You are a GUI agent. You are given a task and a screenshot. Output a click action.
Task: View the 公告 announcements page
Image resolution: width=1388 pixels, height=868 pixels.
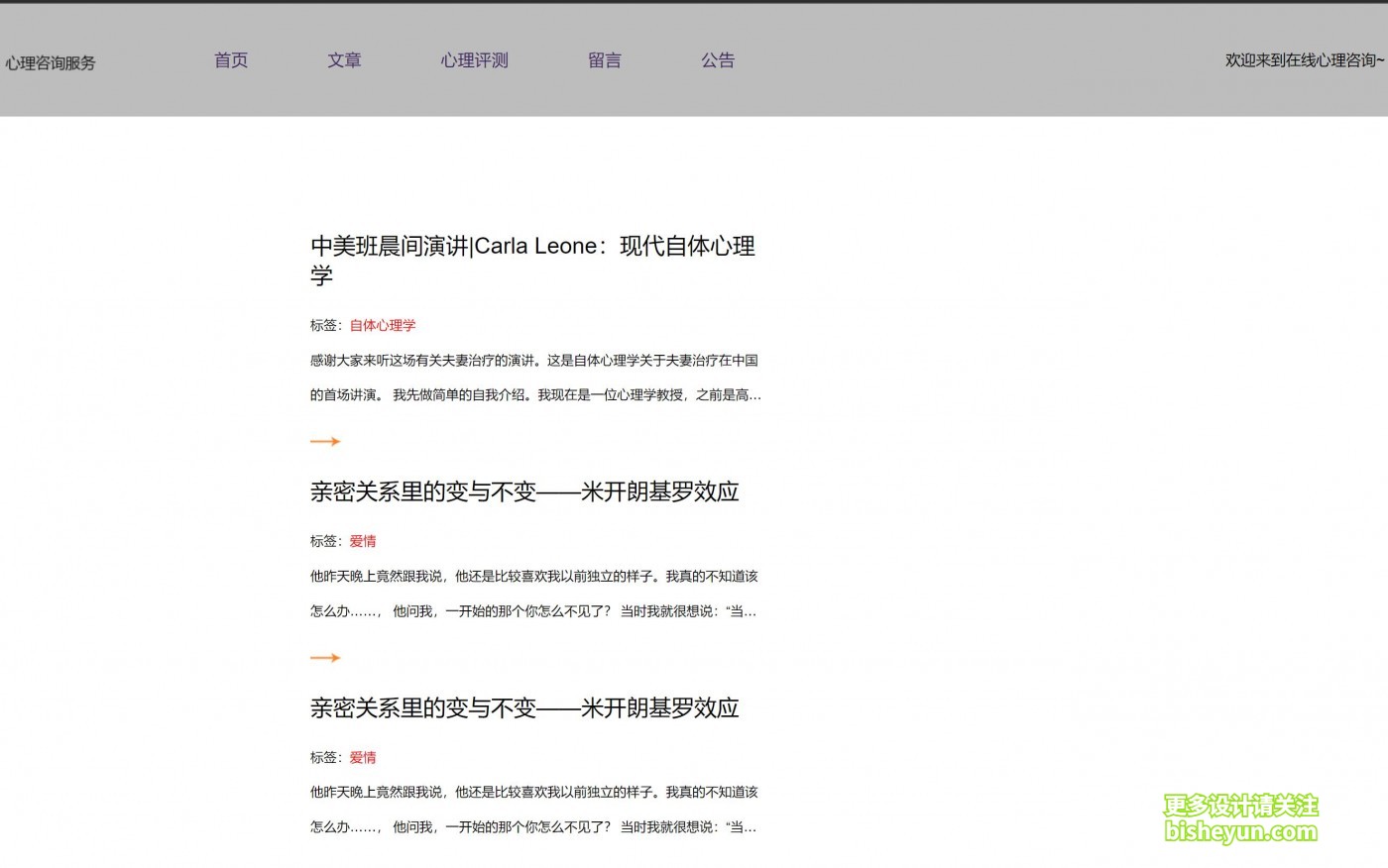point(718,60)
